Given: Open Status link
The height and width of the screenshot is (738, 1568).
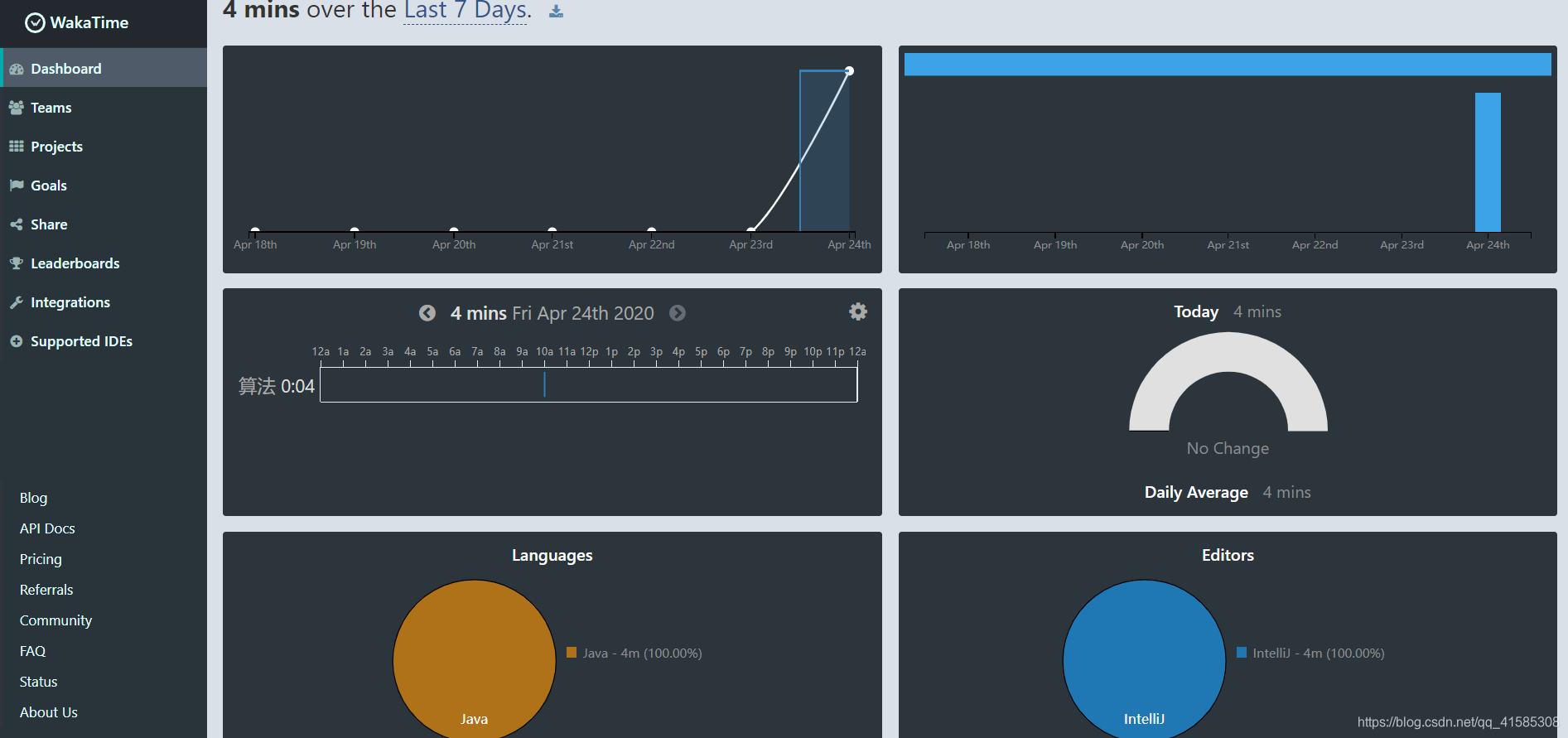Looking at the screenshot, I should pos(38,682).
